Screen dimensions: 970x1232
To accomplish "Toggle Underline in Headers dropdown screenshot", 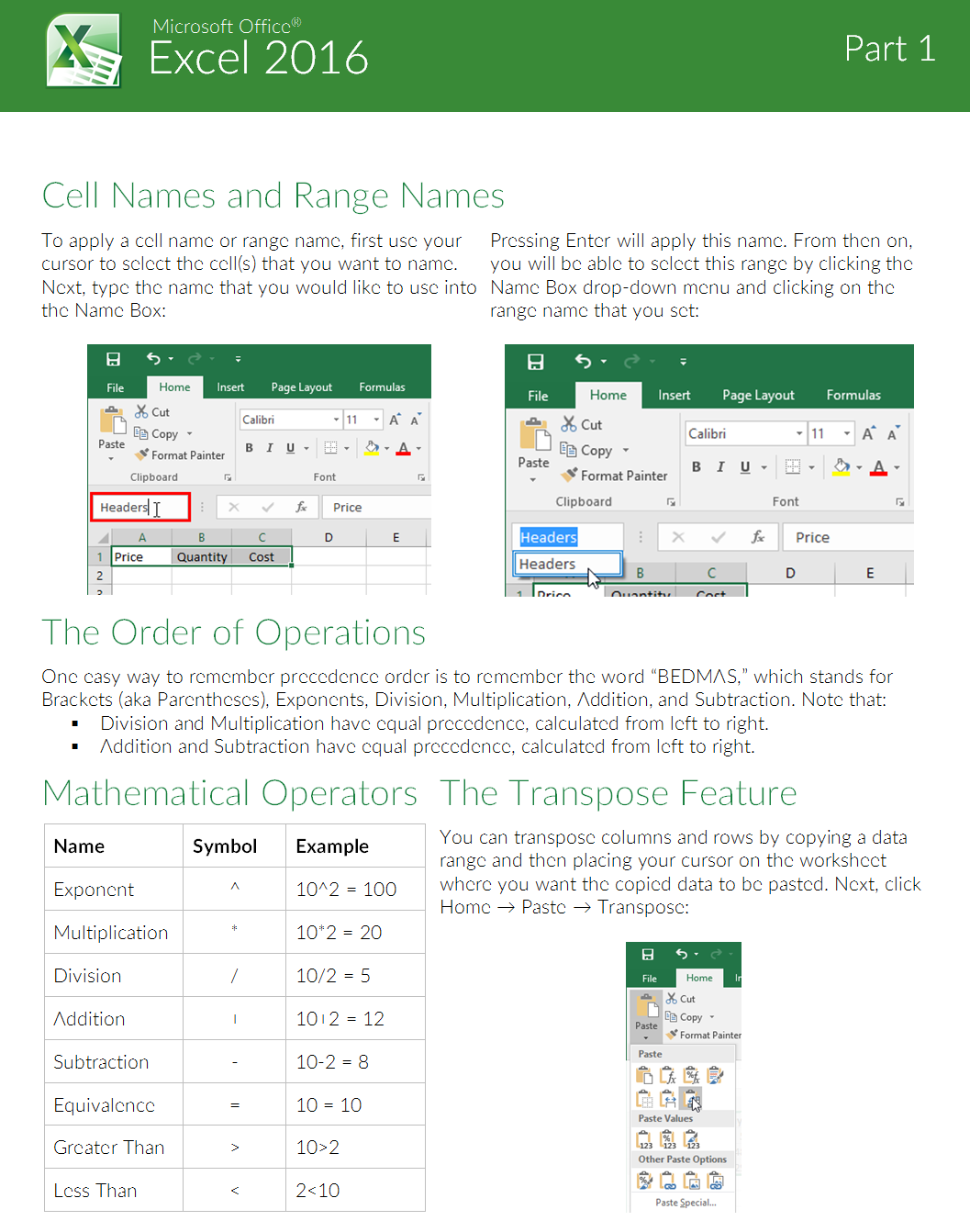I will pyautogui.click(x=745, y=466).
